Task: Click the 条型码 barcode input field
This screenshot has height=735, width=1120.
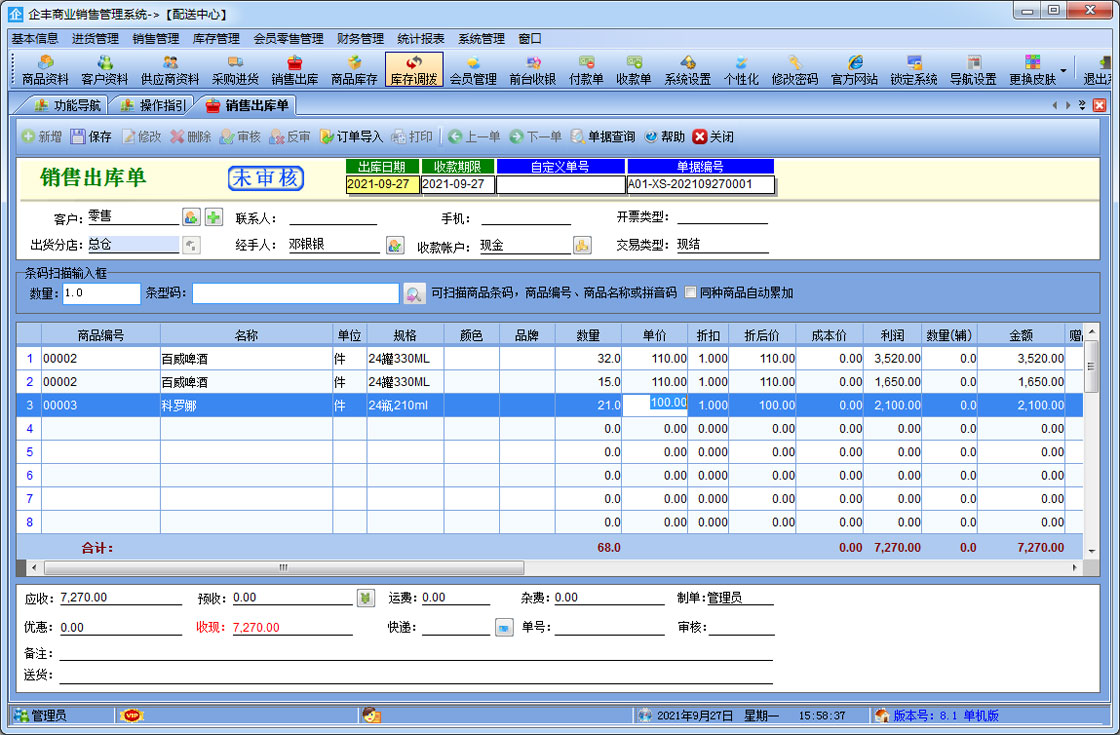Action: click(296, 293)
